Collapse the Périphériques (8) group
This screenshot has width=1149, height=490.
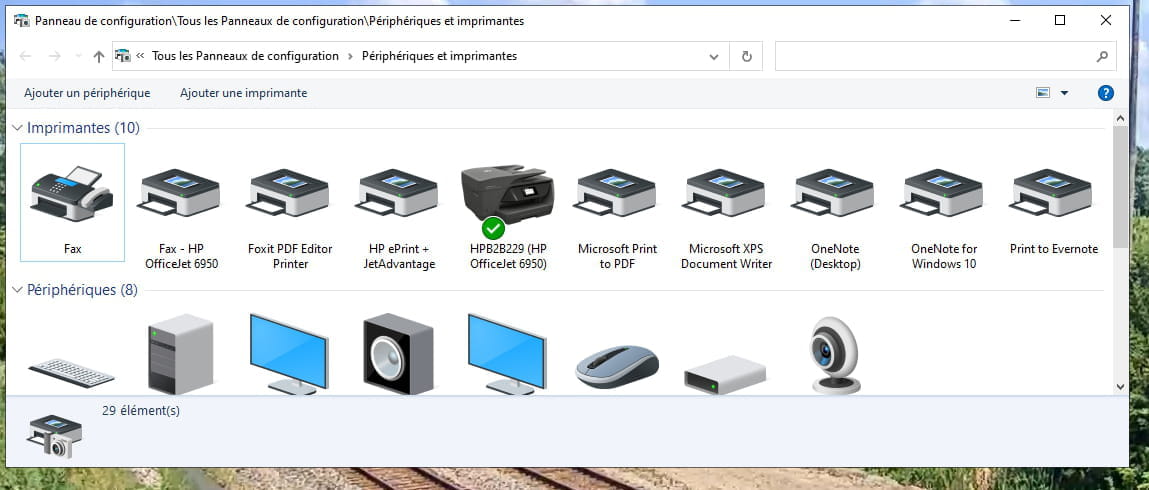(18, 290)
